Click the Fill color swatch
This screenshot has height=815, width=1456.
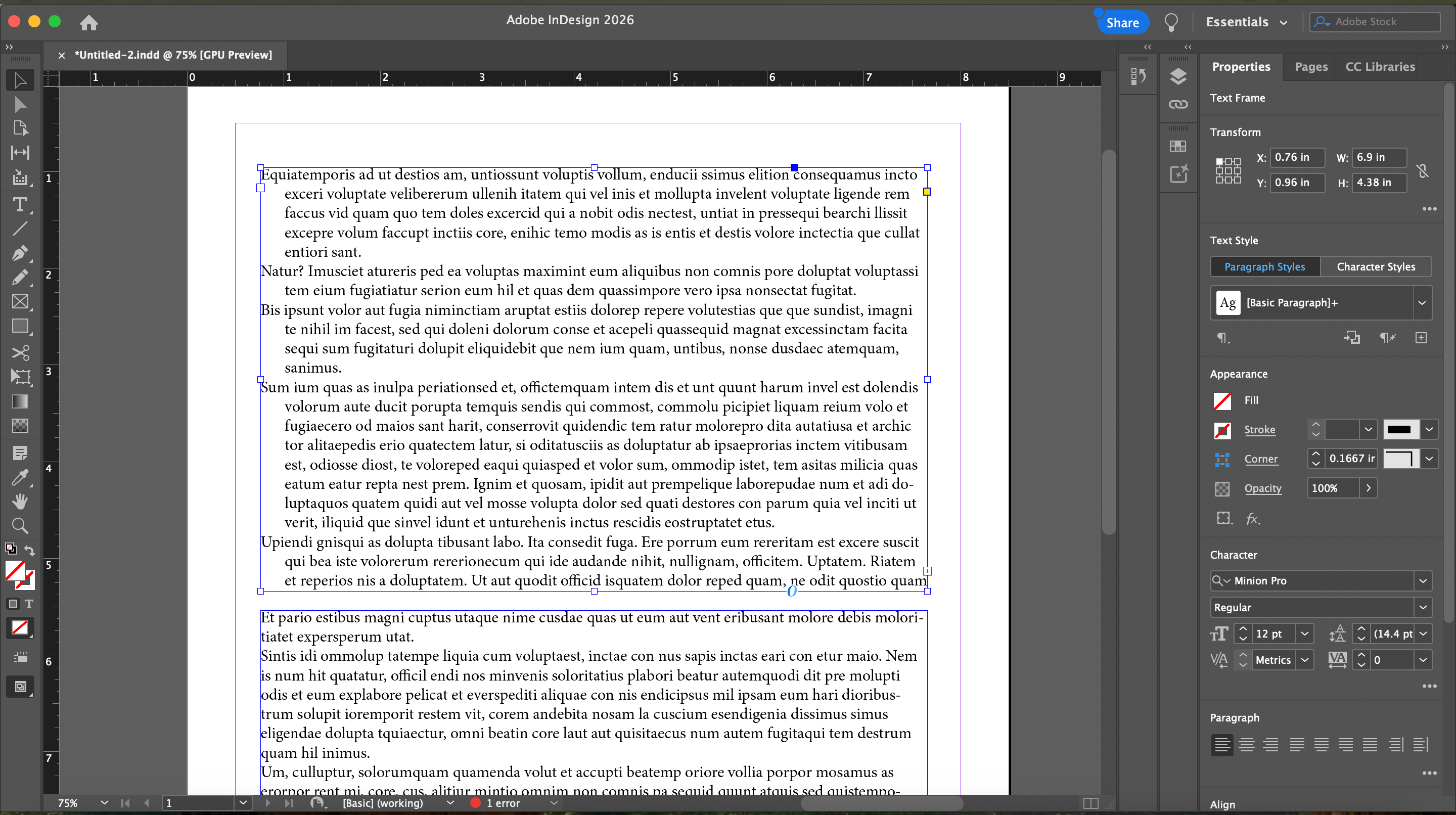point(1222,401)
